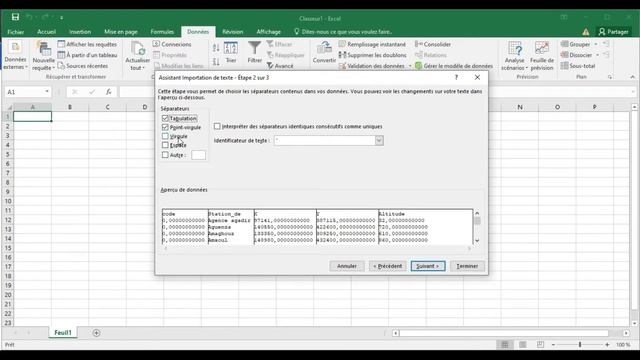Click Remplissage instantané
This screenshot has height=360, width=640.
pyautogui.click(x=372, y=44)
